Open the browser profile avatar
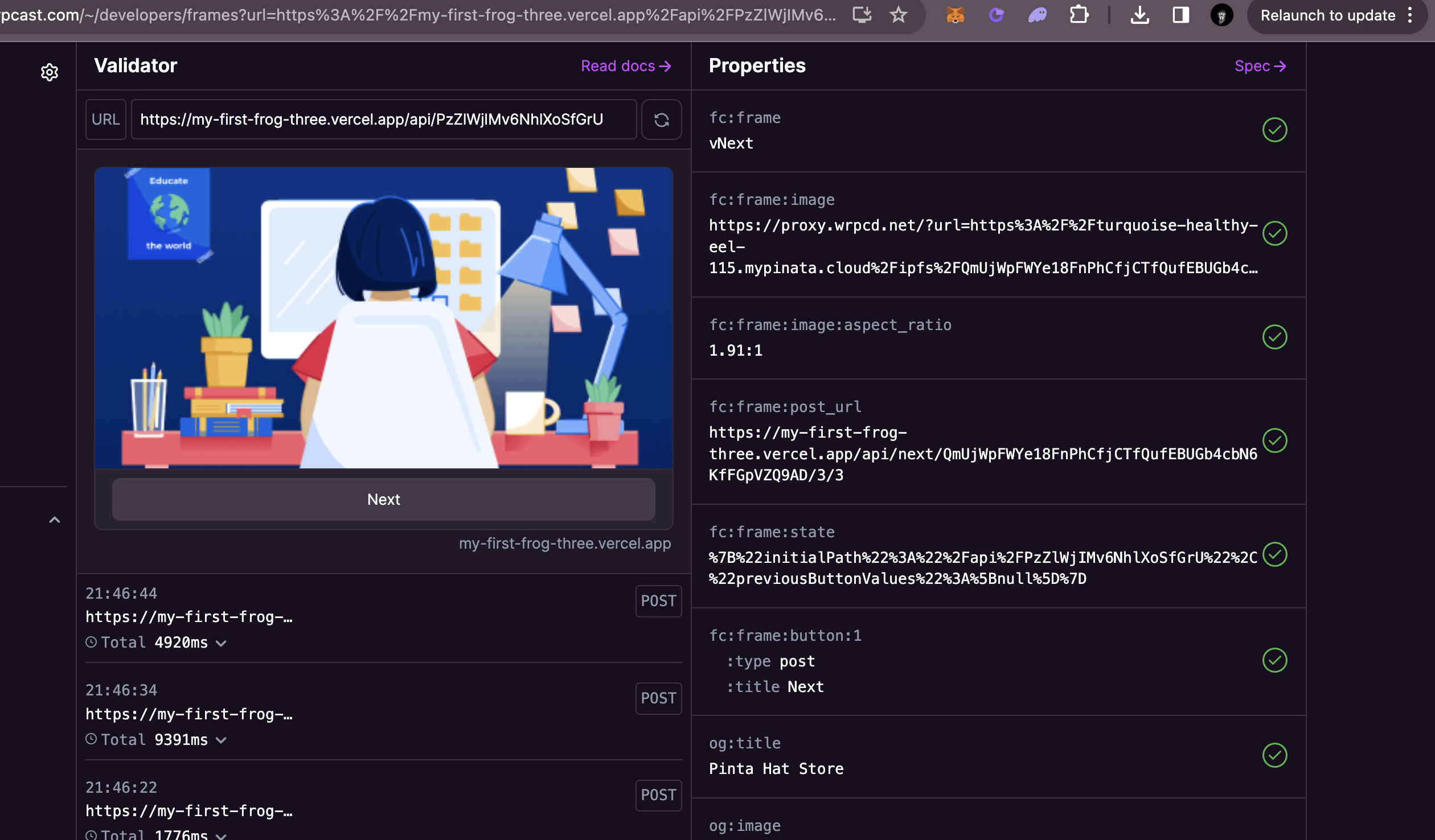This screenshot has height=840, width=1435. [x=1222, y=15]
